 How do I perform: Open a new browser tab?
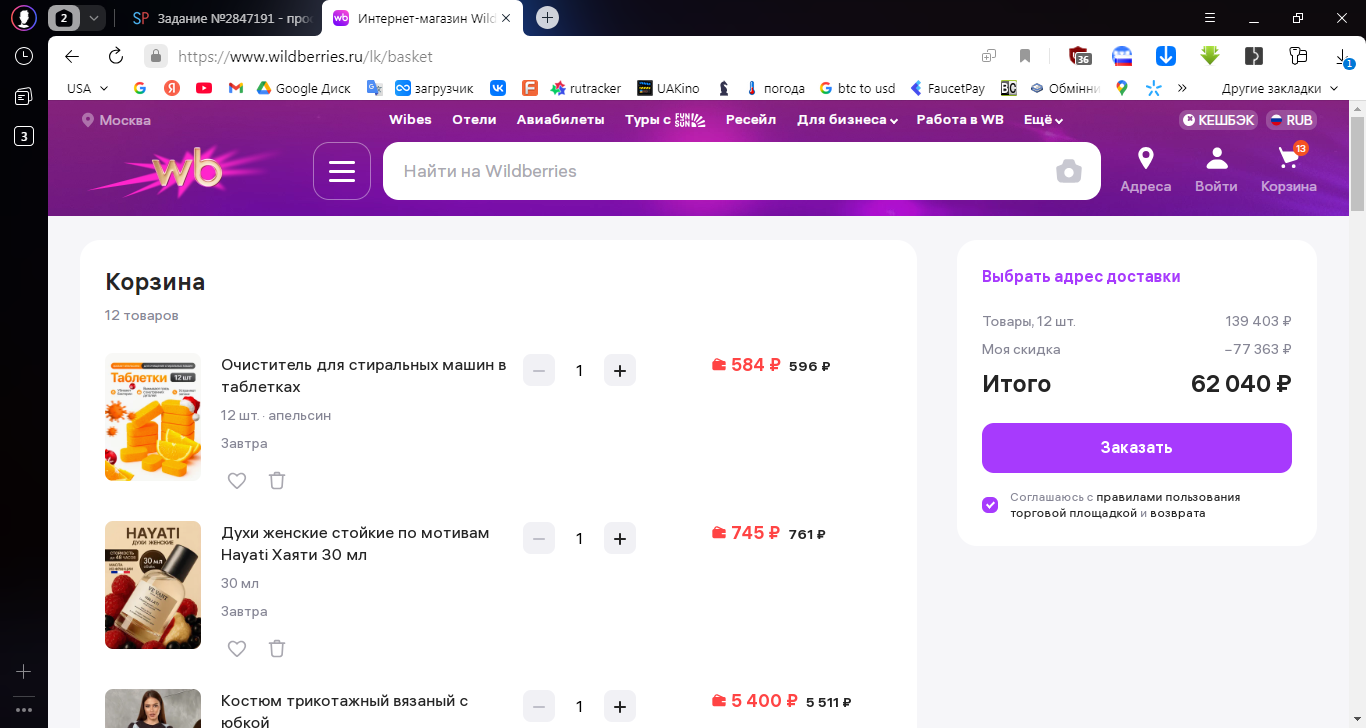click(x=547, y=18)
